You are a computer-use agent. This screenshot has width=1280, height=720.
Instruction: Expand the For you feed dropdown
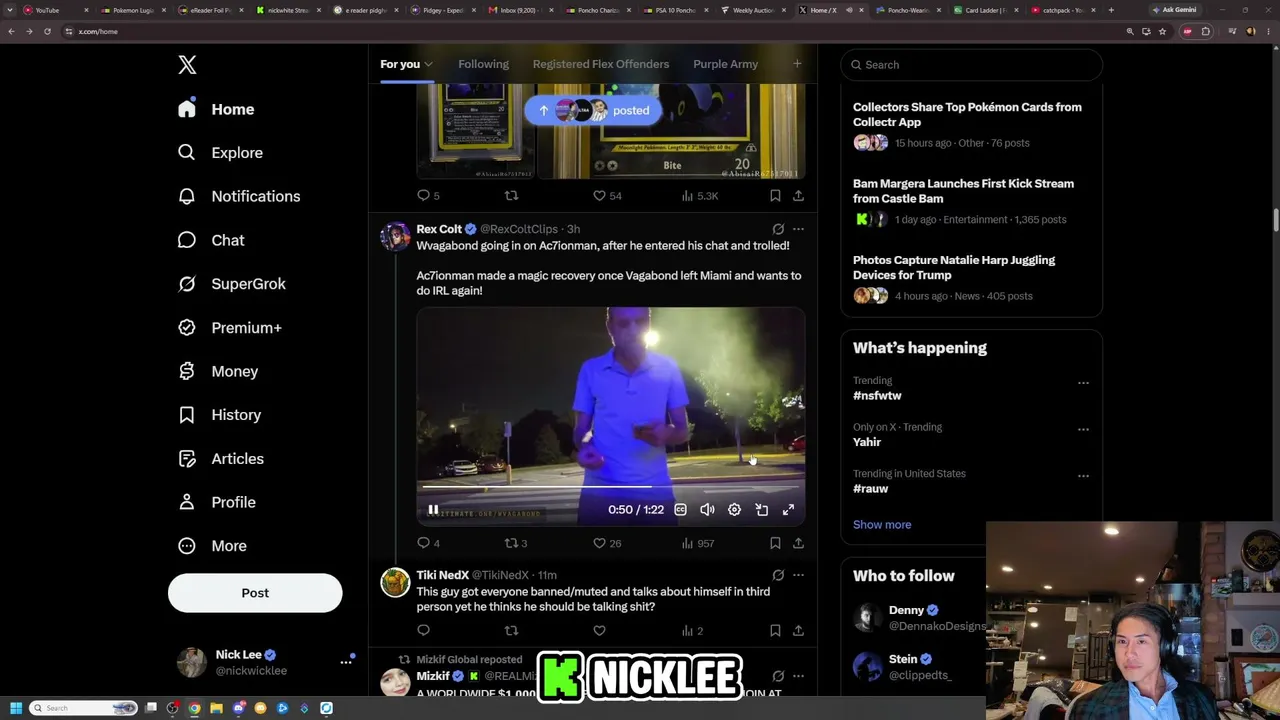tap(428, 65)
